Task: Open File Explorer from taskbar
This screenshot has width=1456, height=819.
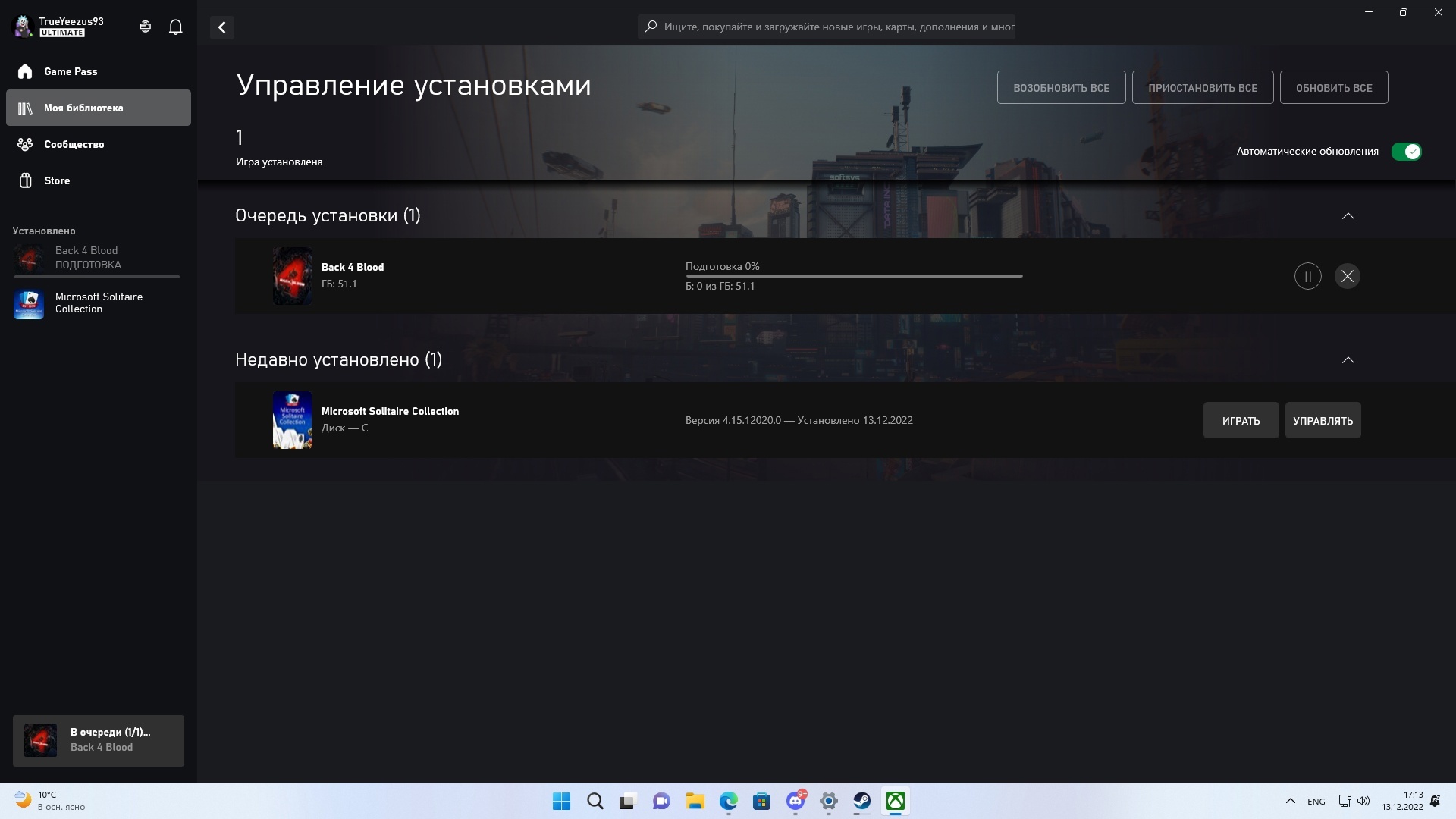Action: click(x=695, y=801)
